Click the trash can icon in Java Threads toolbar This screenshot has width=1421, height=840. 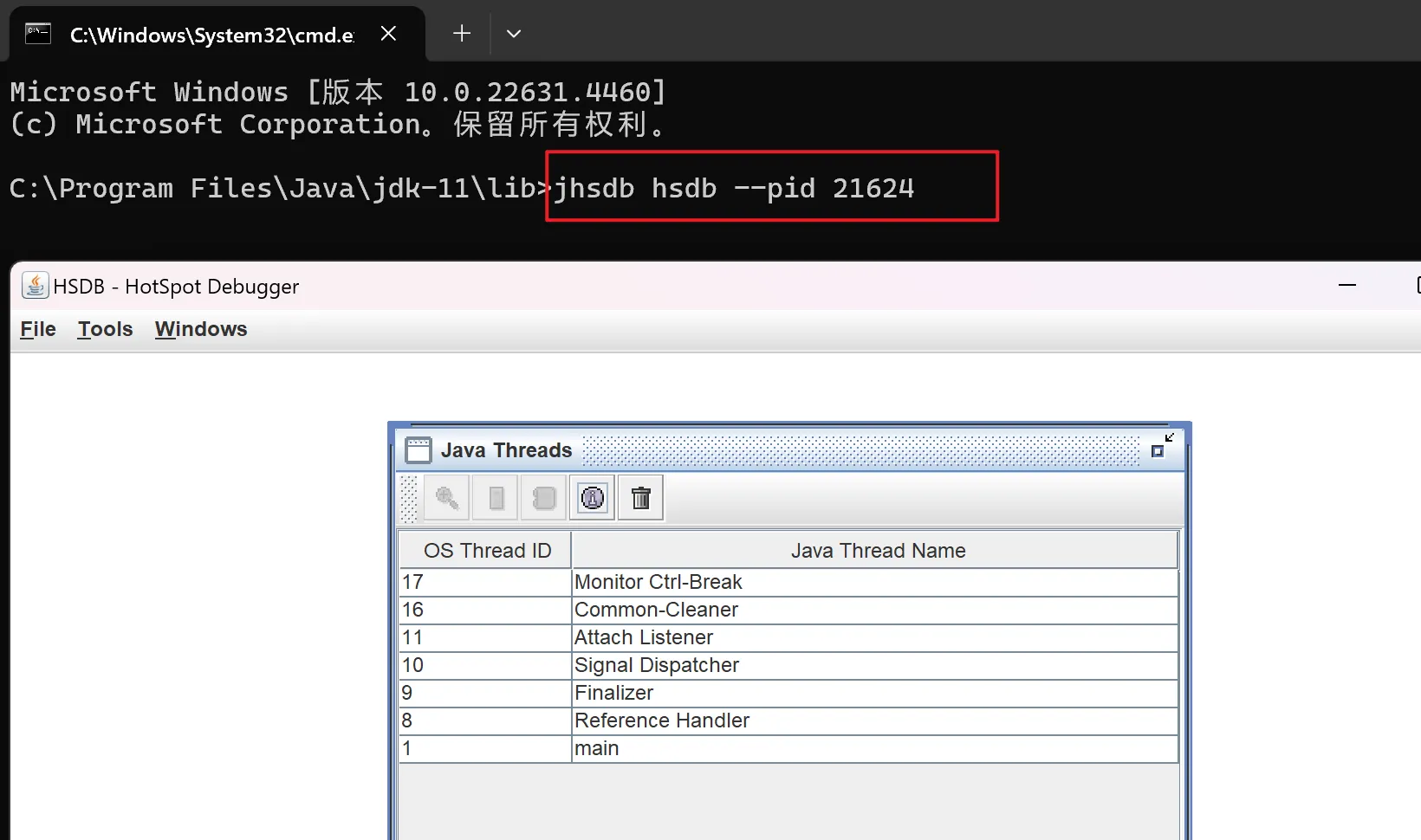641,498
